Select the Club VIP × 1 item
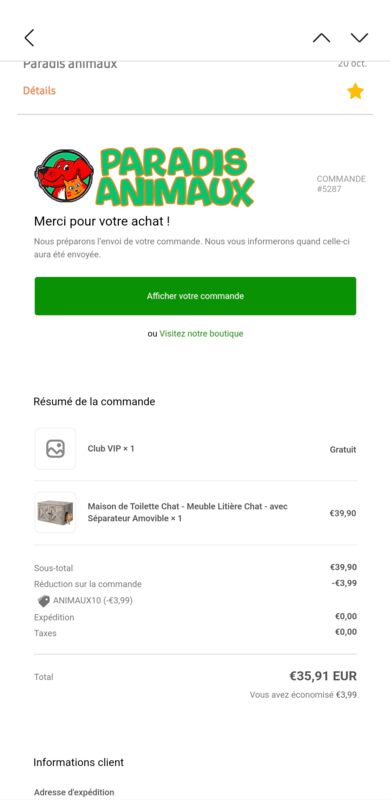Viewport: 390px width, 800px height. [111, 449]
